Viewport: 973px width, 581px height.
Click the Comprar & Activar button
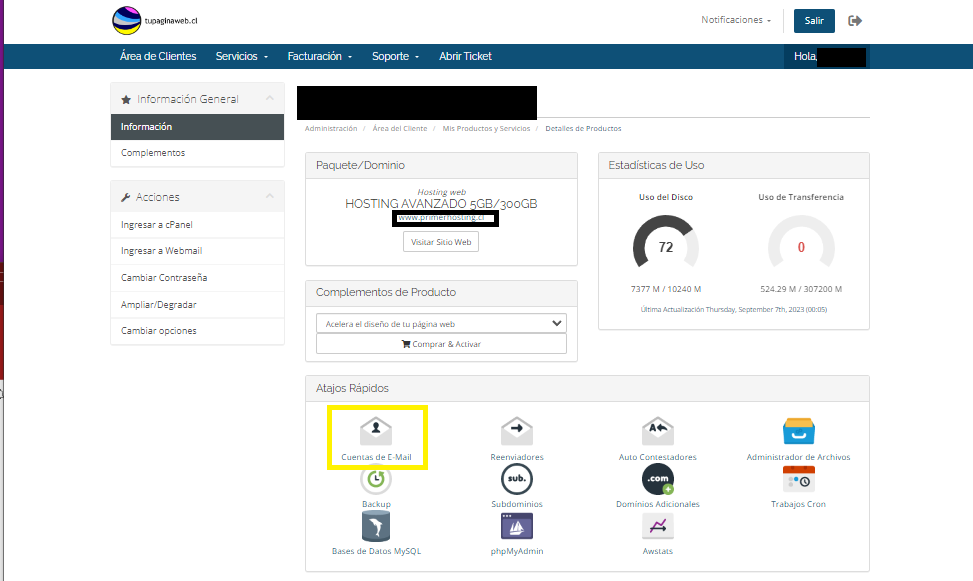[x=441, y=344]
